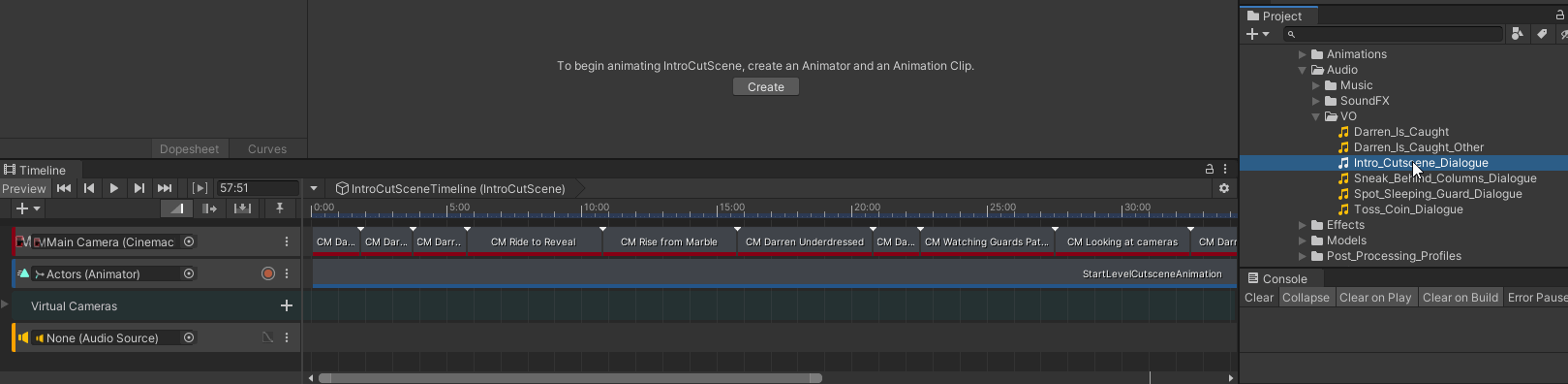Toggle Console Clear on Build
1568x384 pixels.
(x=1460, y=298)
